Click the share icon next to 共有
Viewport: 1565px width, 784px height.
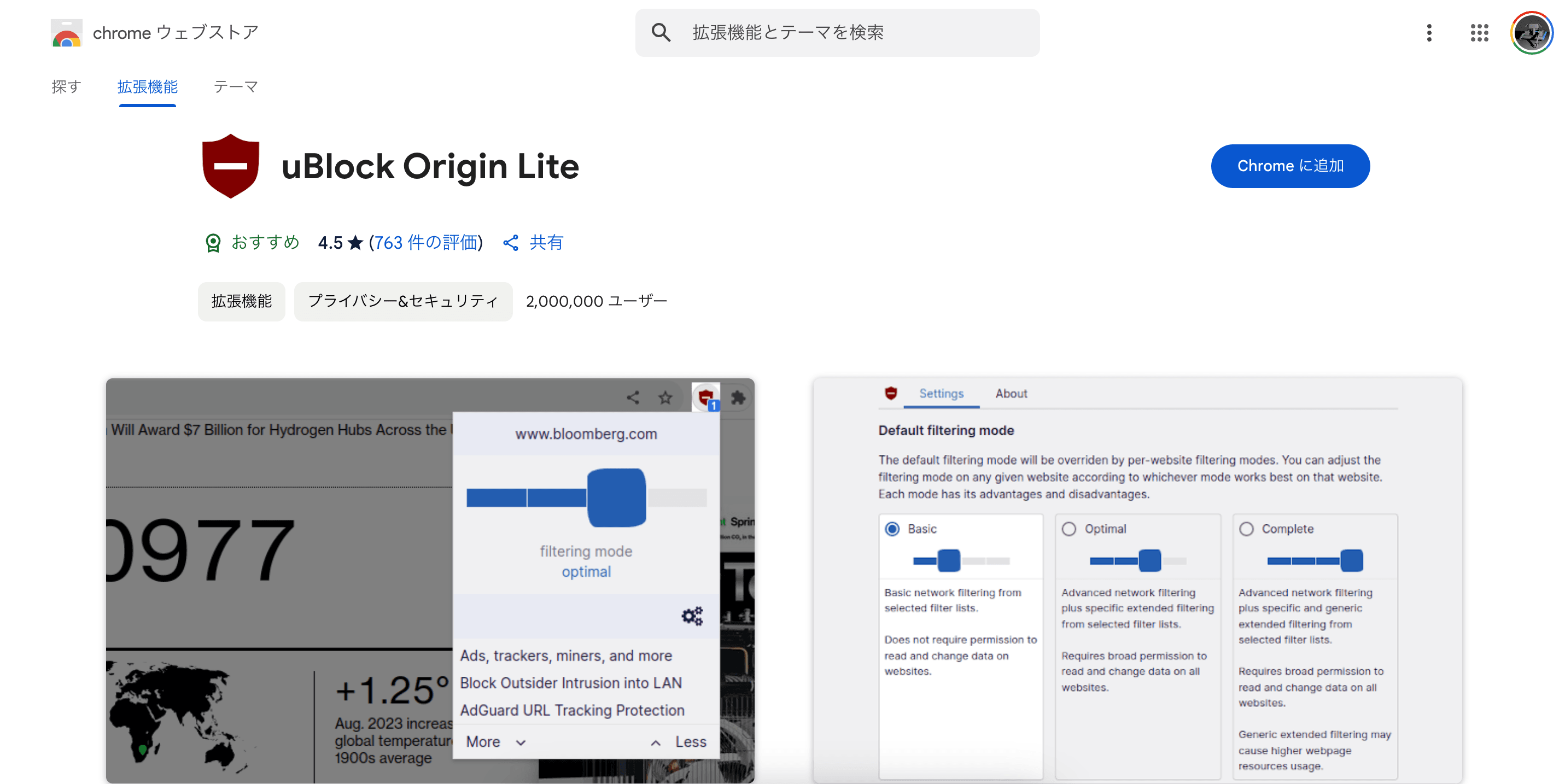click(x=511, y=243)
